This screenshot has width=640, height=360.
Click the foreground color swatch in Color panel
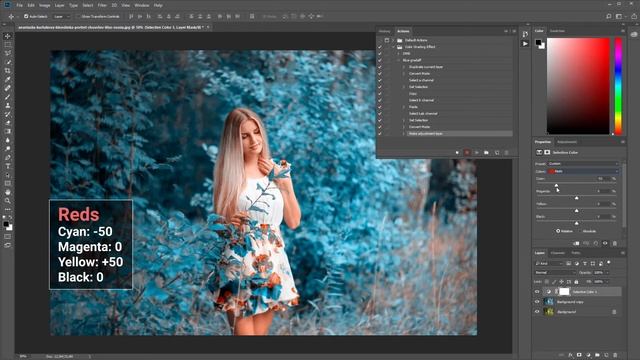point(538,42)
